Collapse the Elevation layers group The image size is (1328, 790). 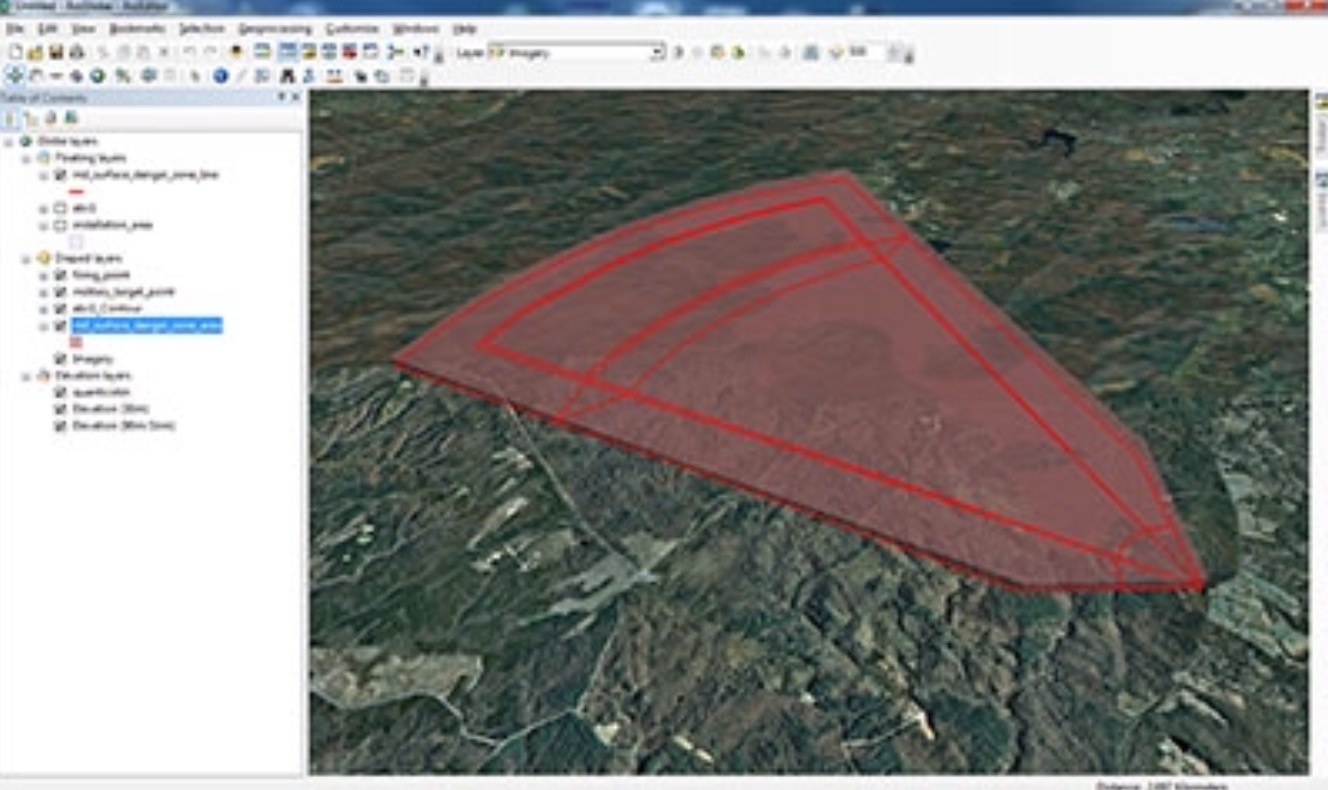click(x=27, y=376)
